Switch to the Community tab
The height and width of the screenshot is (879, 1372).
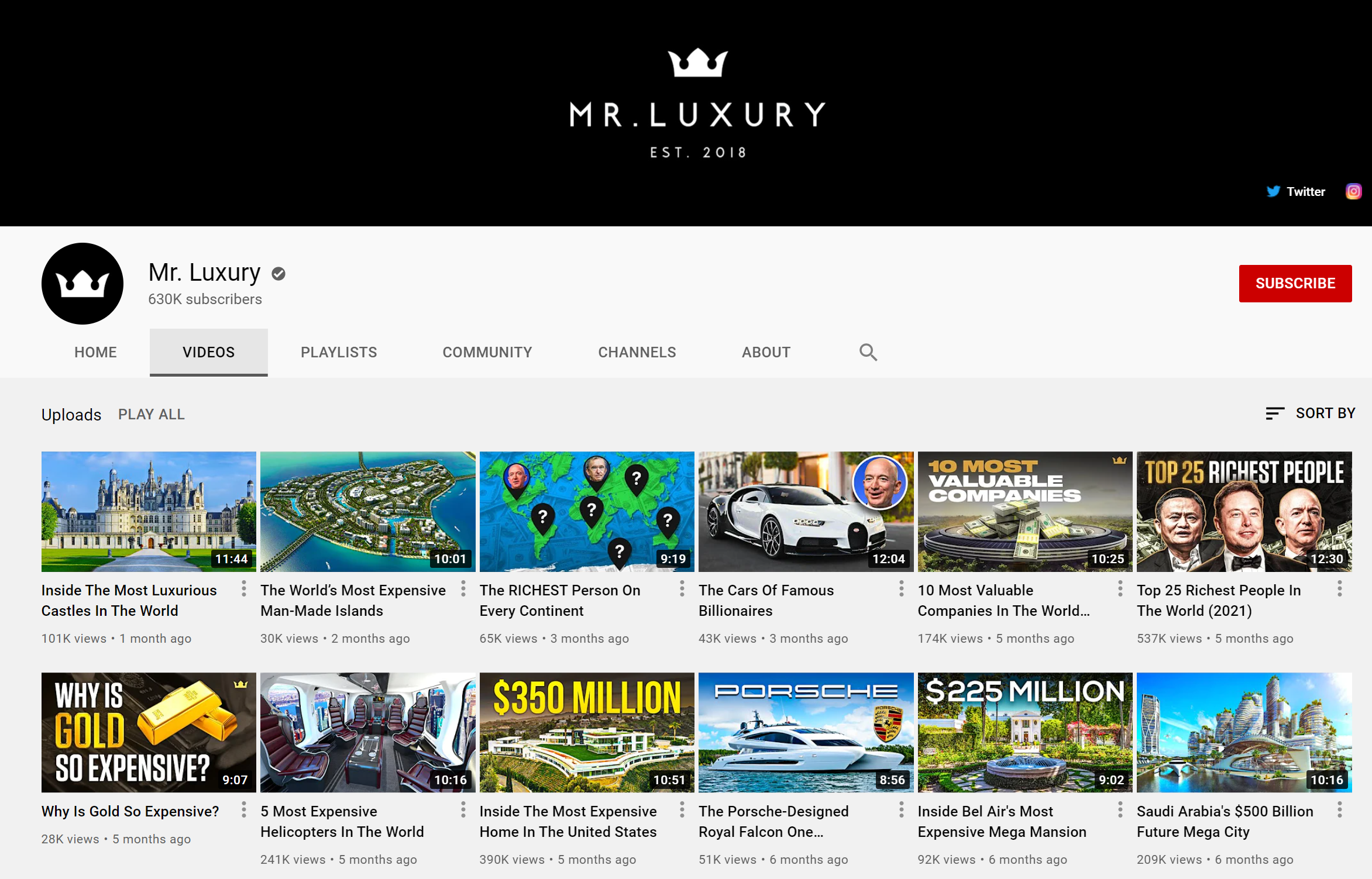pyautogui.click(x=487, y=352)
